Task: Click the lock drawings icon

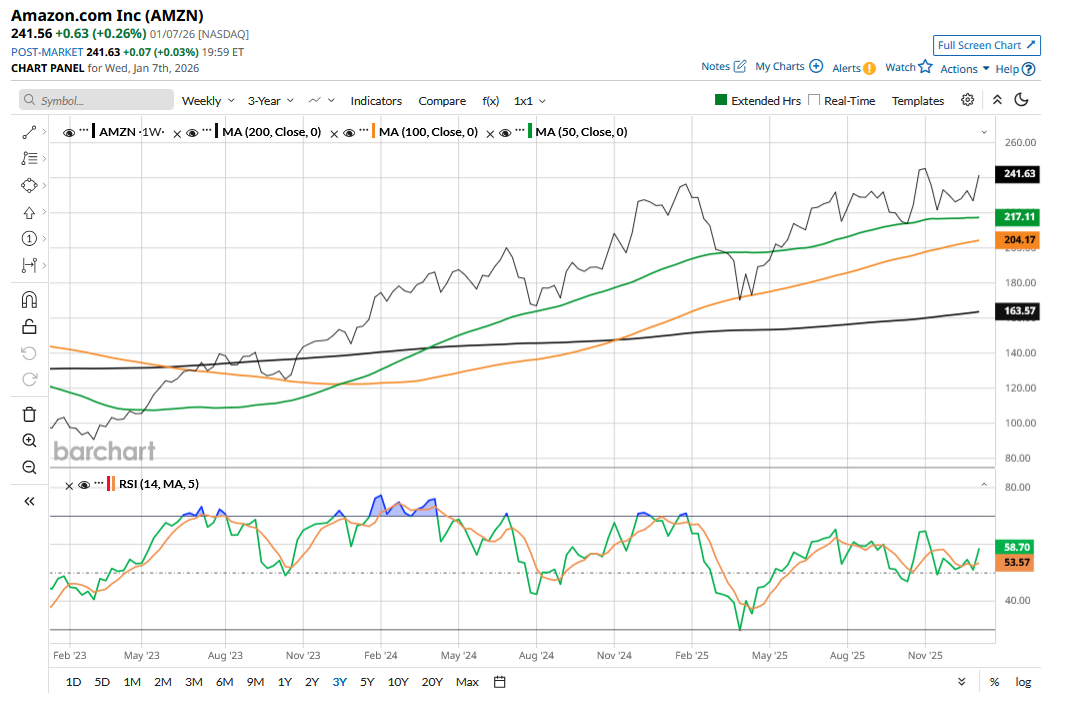Action: coord(29,326)
